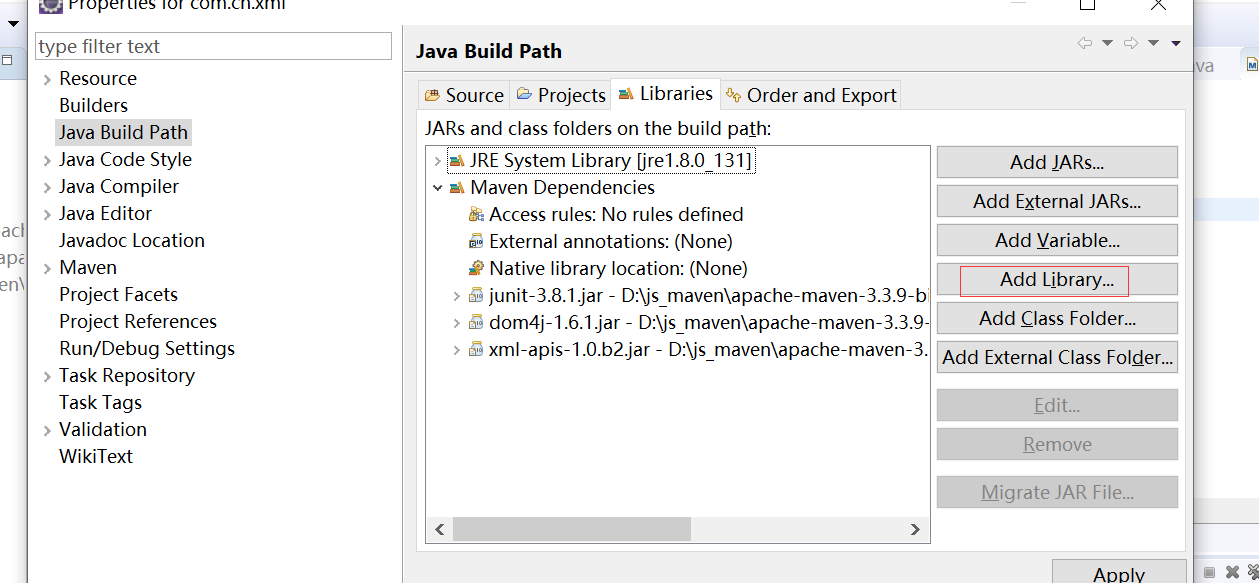This screenshot has height=583, width=1259.
Task: Select 'External annotations: (None)' row
Action: 611,241
